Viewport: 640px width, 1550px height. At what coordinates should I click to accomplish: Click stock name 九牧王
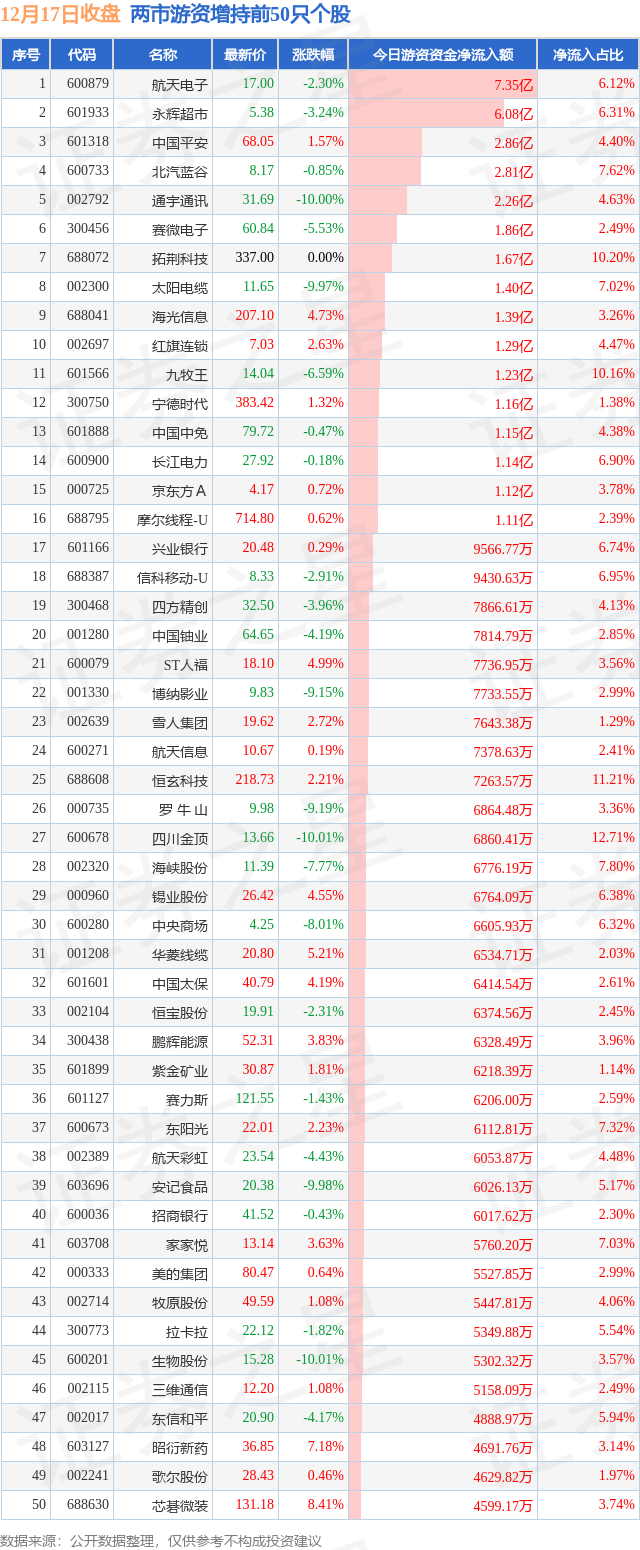[x=187, y=374]
